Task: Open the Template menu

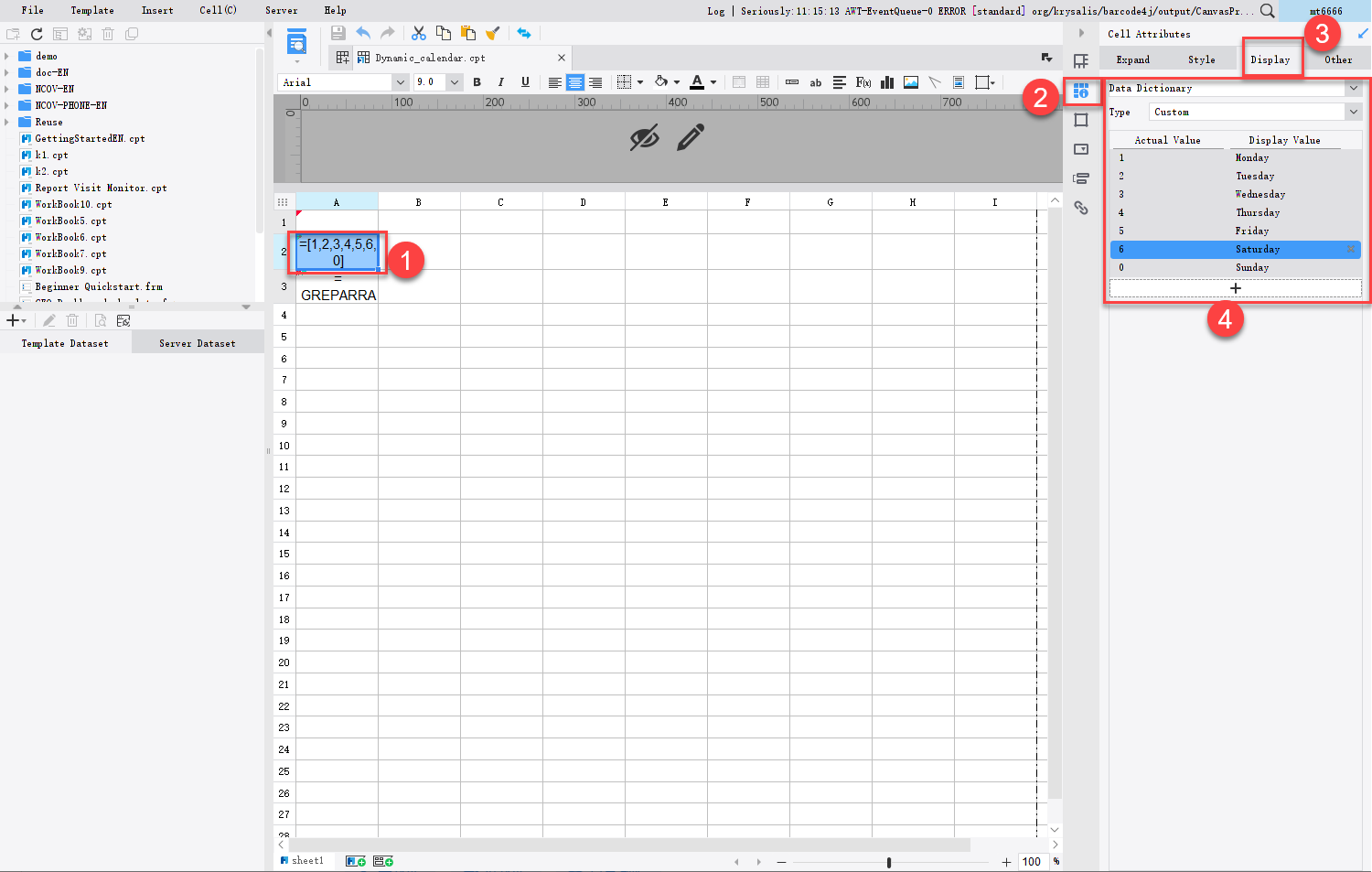Action: [92, 11]
